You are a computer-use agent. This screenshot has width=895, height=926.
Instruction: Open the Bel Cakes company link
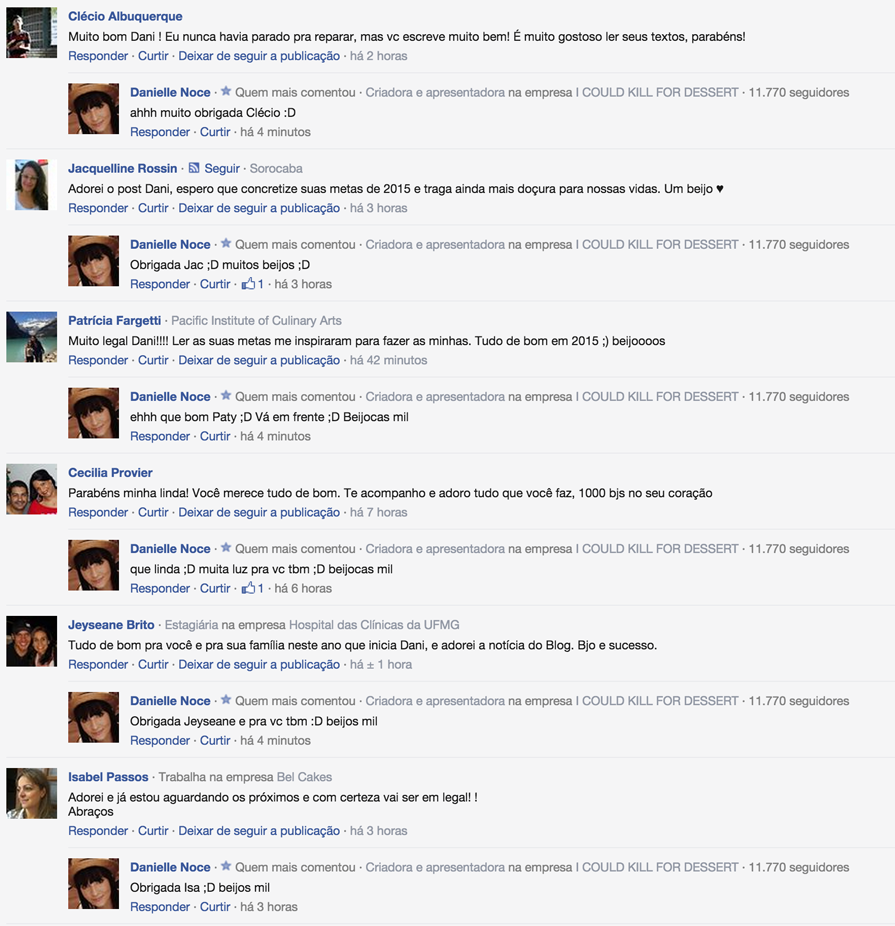pyautogui.click(x=304, y=777)
